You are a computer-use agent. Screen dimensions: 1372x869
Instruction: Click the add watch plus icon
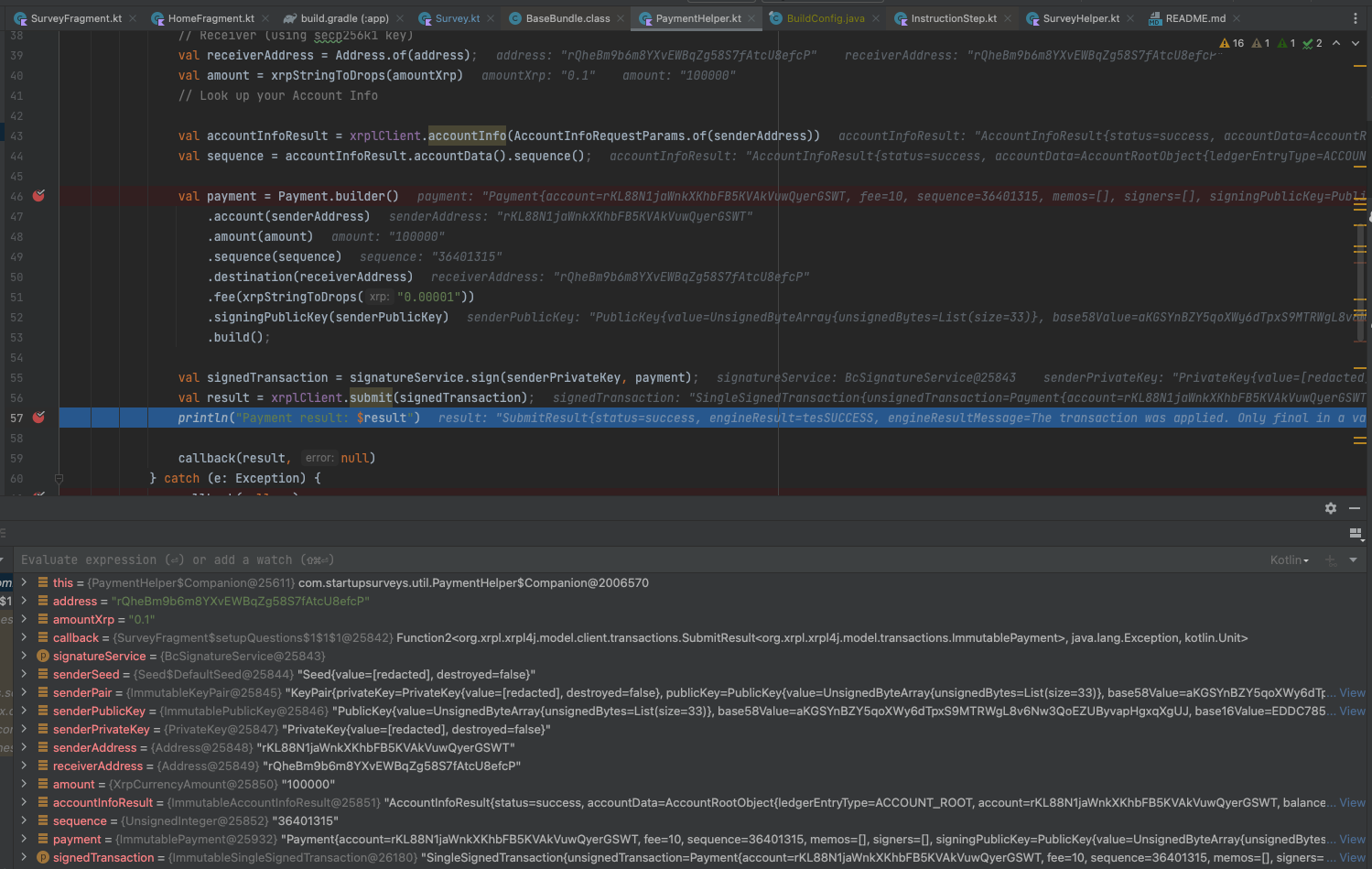(1331, 559)
